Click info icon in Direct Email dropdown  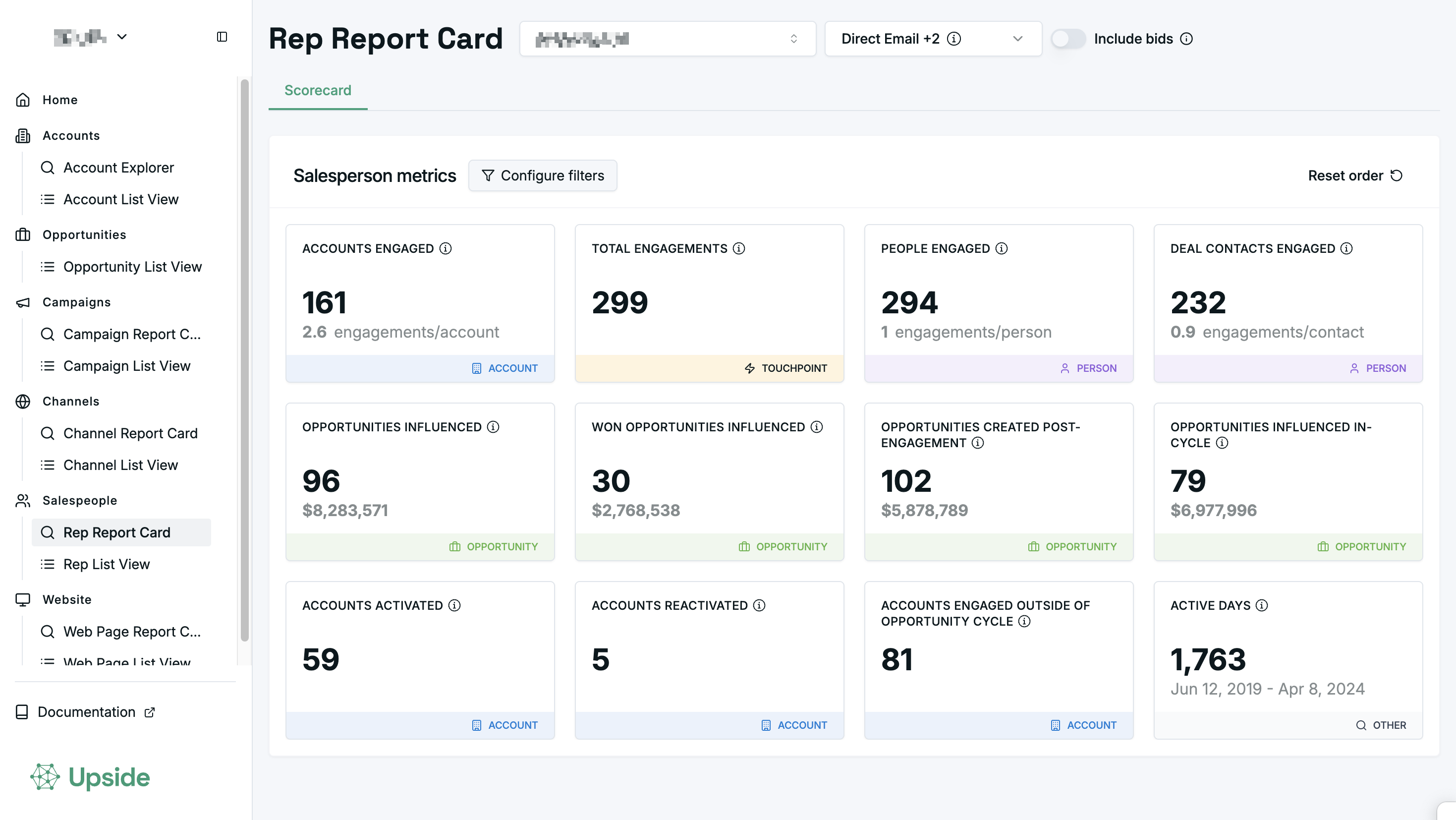point(954,39)
